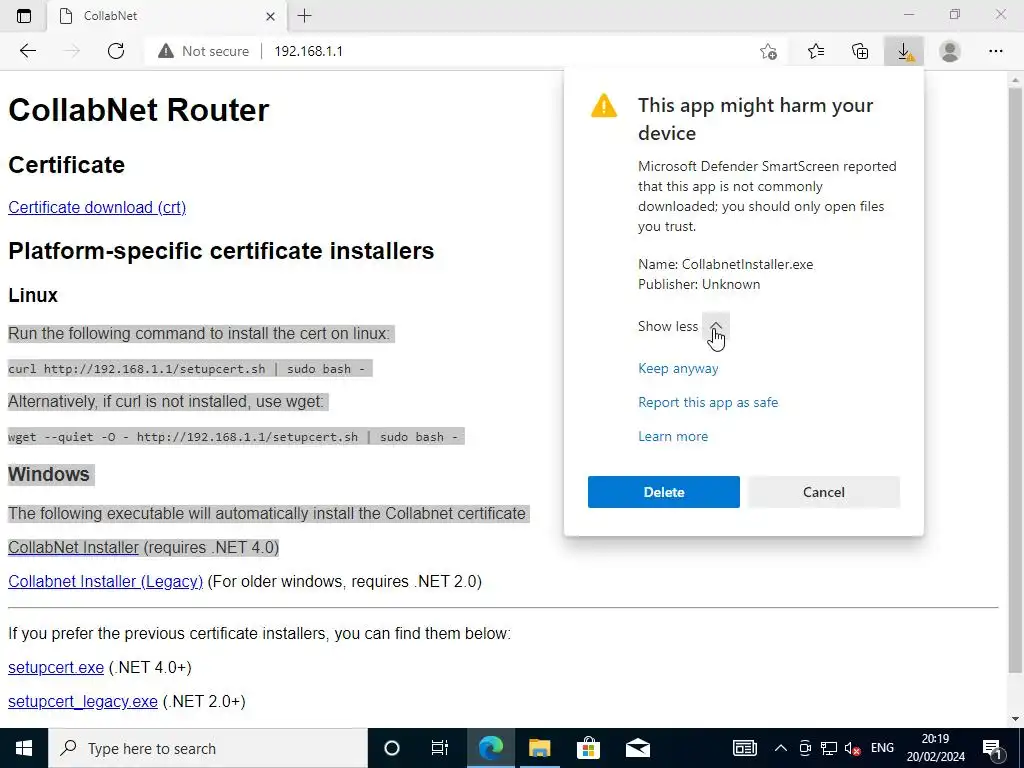Click the ENG language indicator
The image size is (1024, 768).
882,748
